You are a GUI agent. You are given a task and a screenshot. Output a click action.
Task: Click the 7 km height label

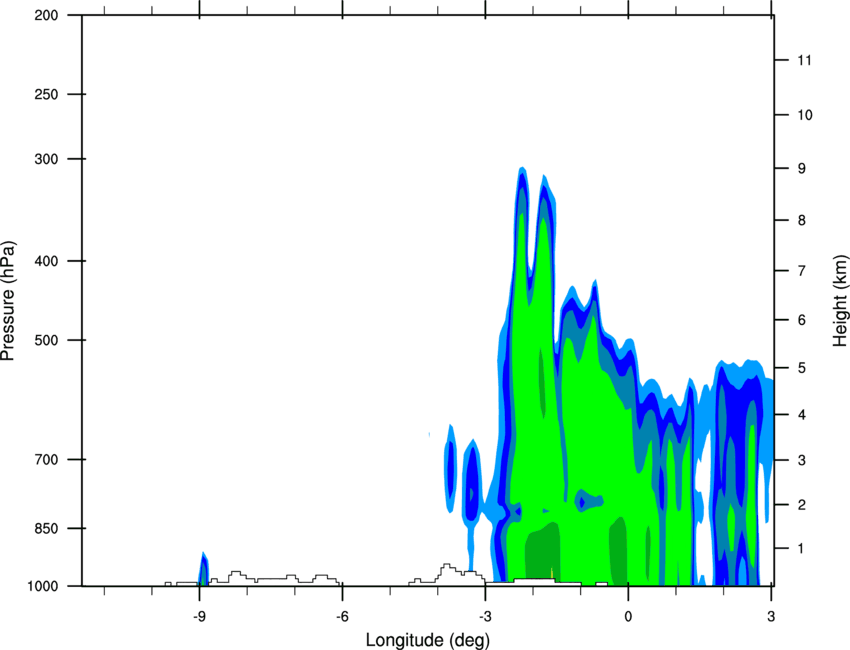click(x=802, y=271)
